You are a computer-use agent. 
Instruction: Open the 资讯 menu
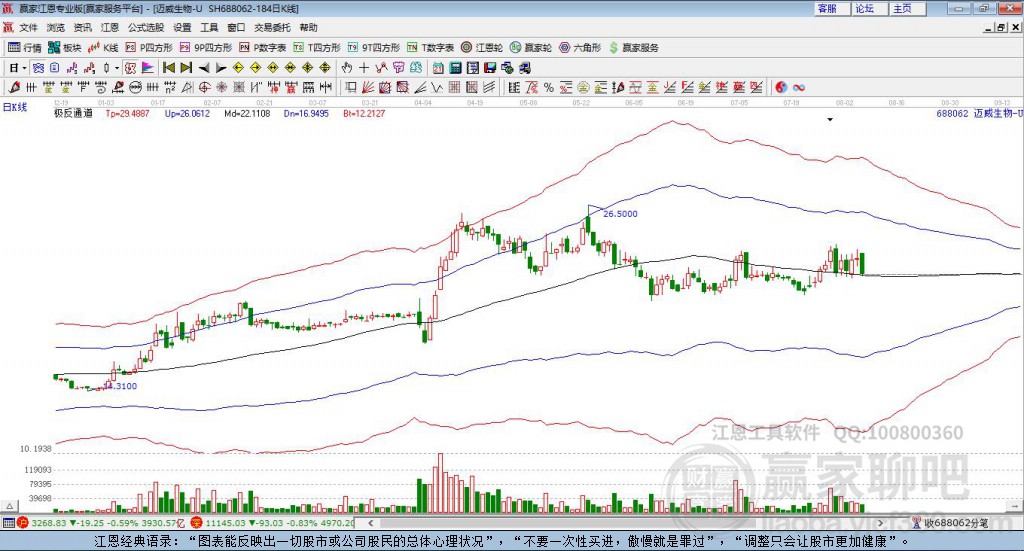click(82, 27)
